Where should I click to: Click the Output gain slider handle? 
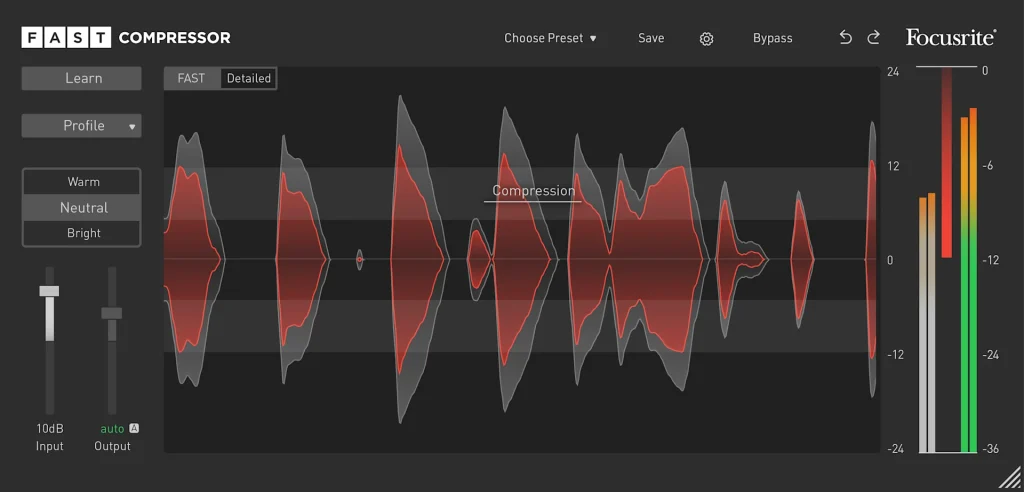[112, 313]
